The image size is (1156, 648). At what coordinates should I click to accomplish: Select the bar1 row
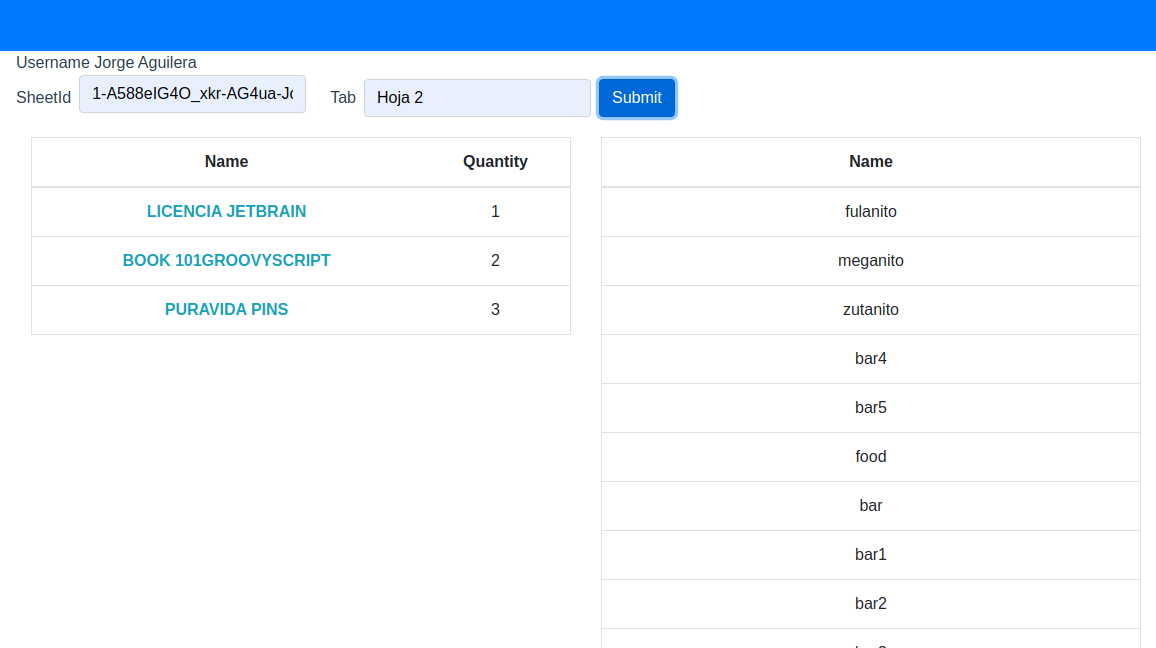[870, 555]
